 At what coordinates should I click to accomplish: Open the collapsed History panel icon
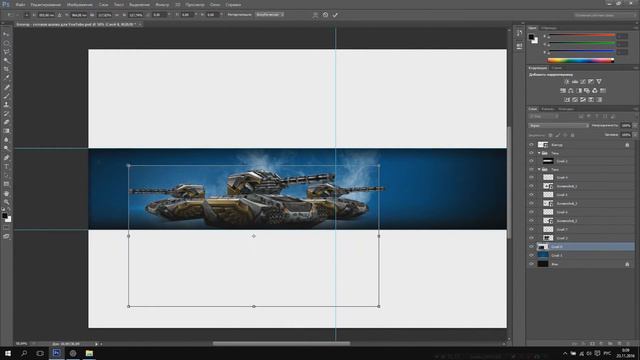(519, 33)
